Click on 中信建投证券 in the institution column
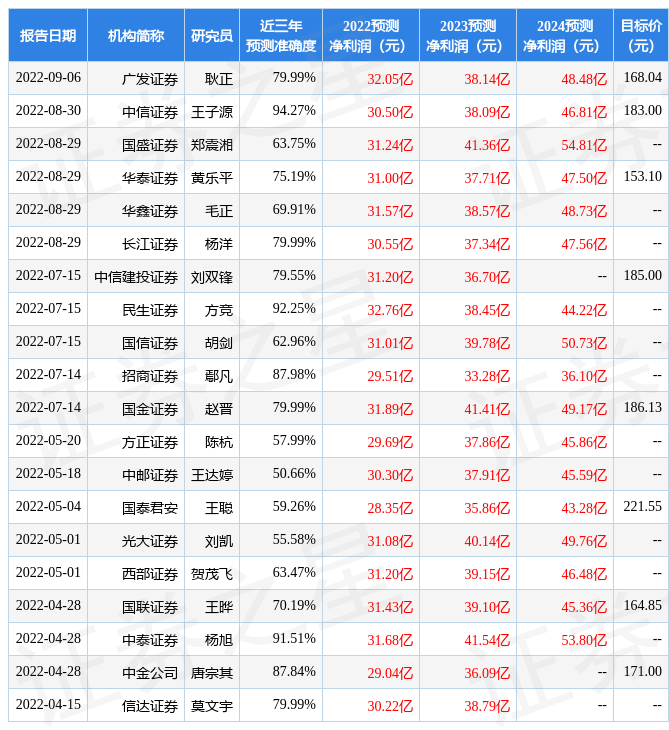The height and width of the screenshot is (730, 669). (x=136, y=276)
